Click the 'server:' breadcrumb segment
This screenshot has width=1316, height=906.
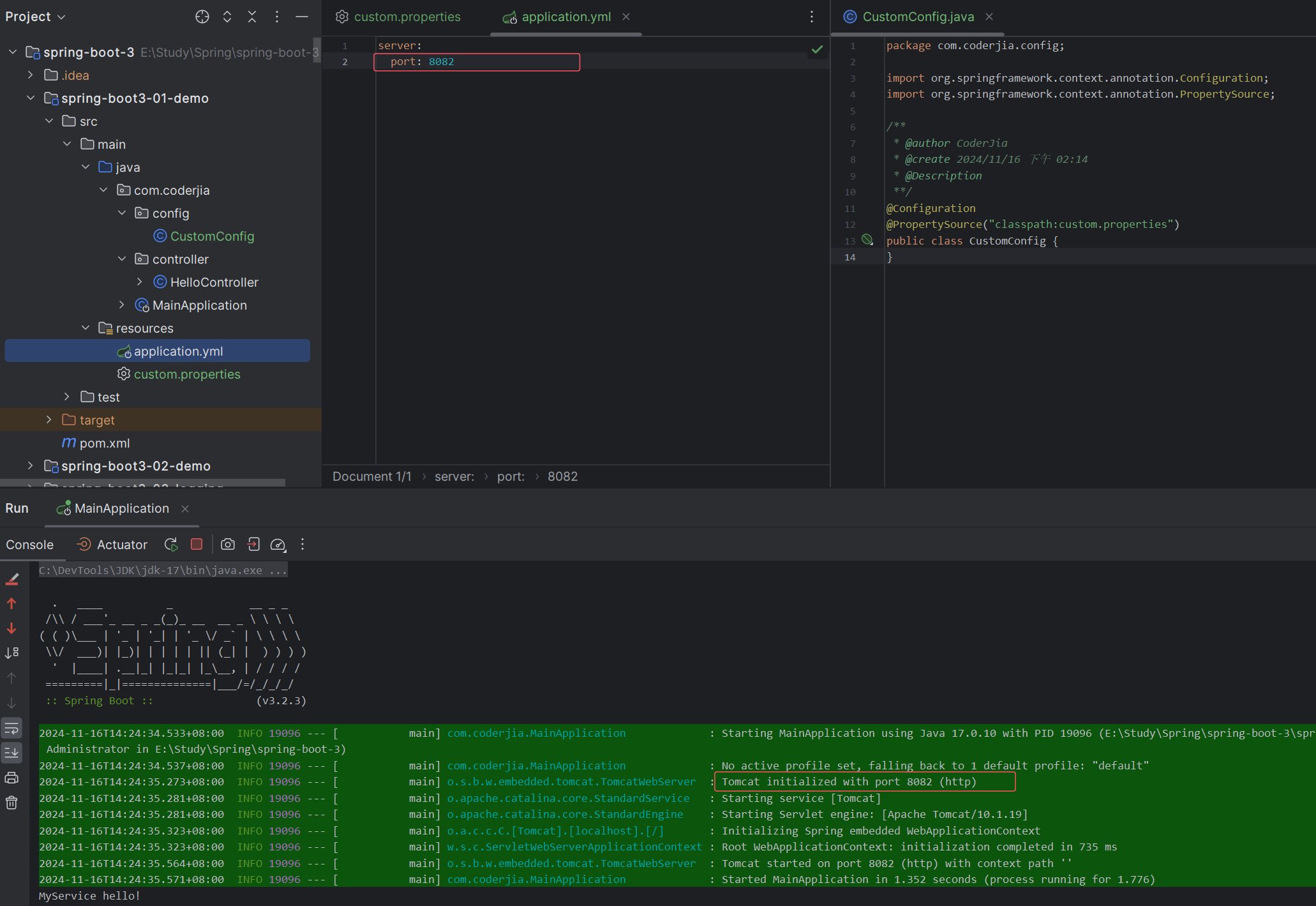[454, 476]
